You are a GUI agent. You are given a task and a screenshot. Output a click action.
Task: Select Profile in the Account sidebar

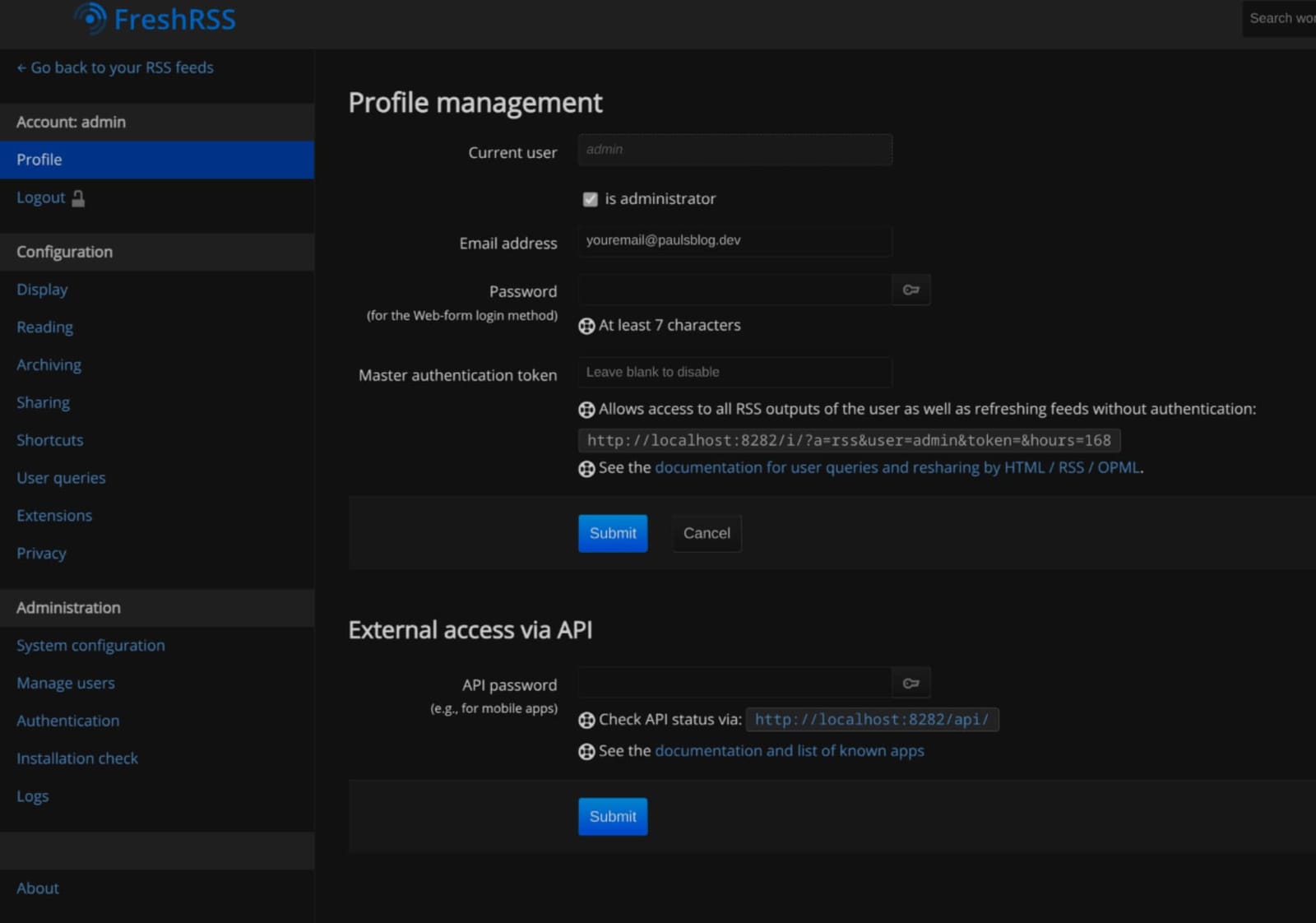coord(39,160)
